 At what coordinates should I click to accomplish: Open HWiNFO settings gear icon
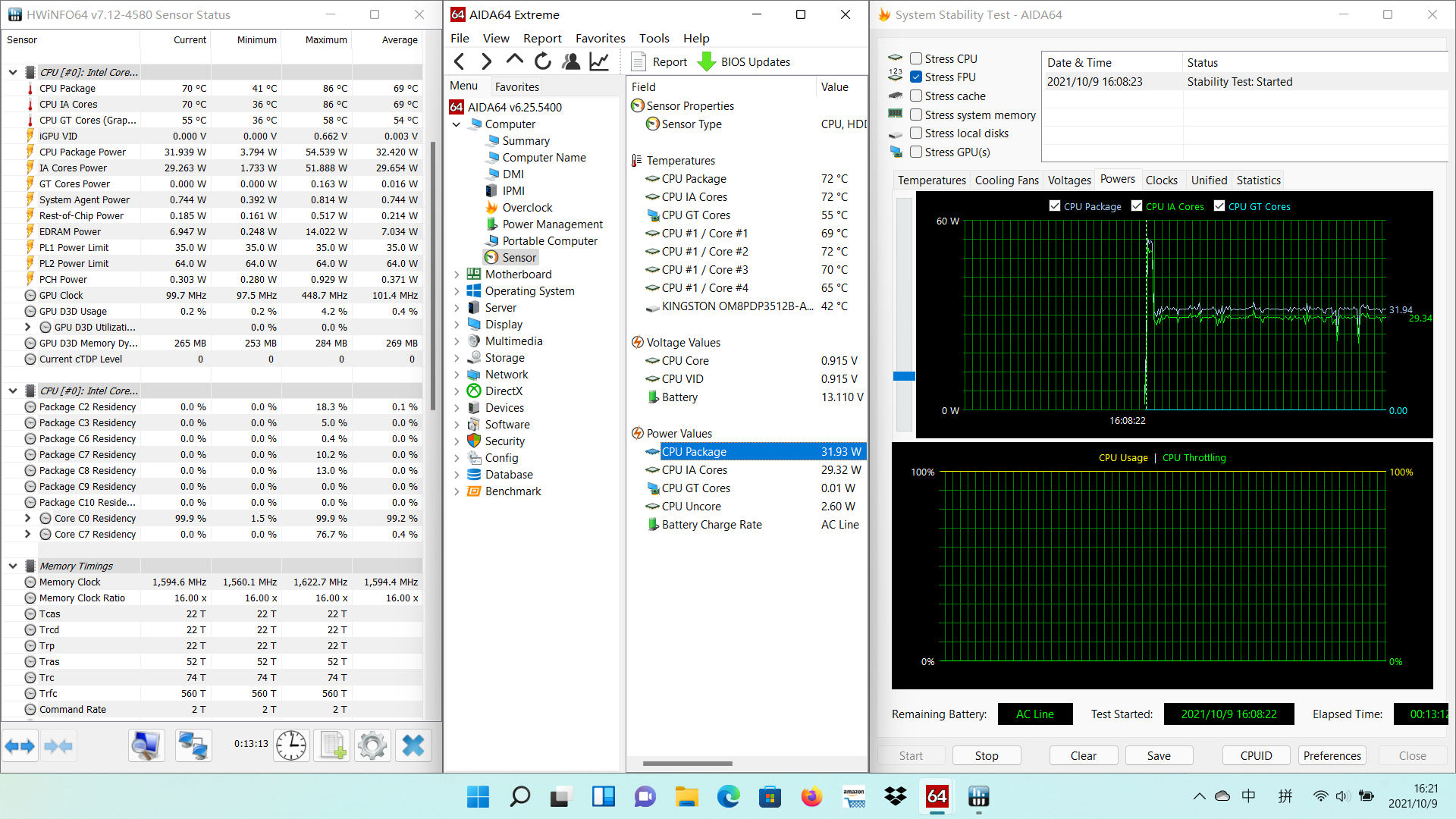click(x=372, y=746)
